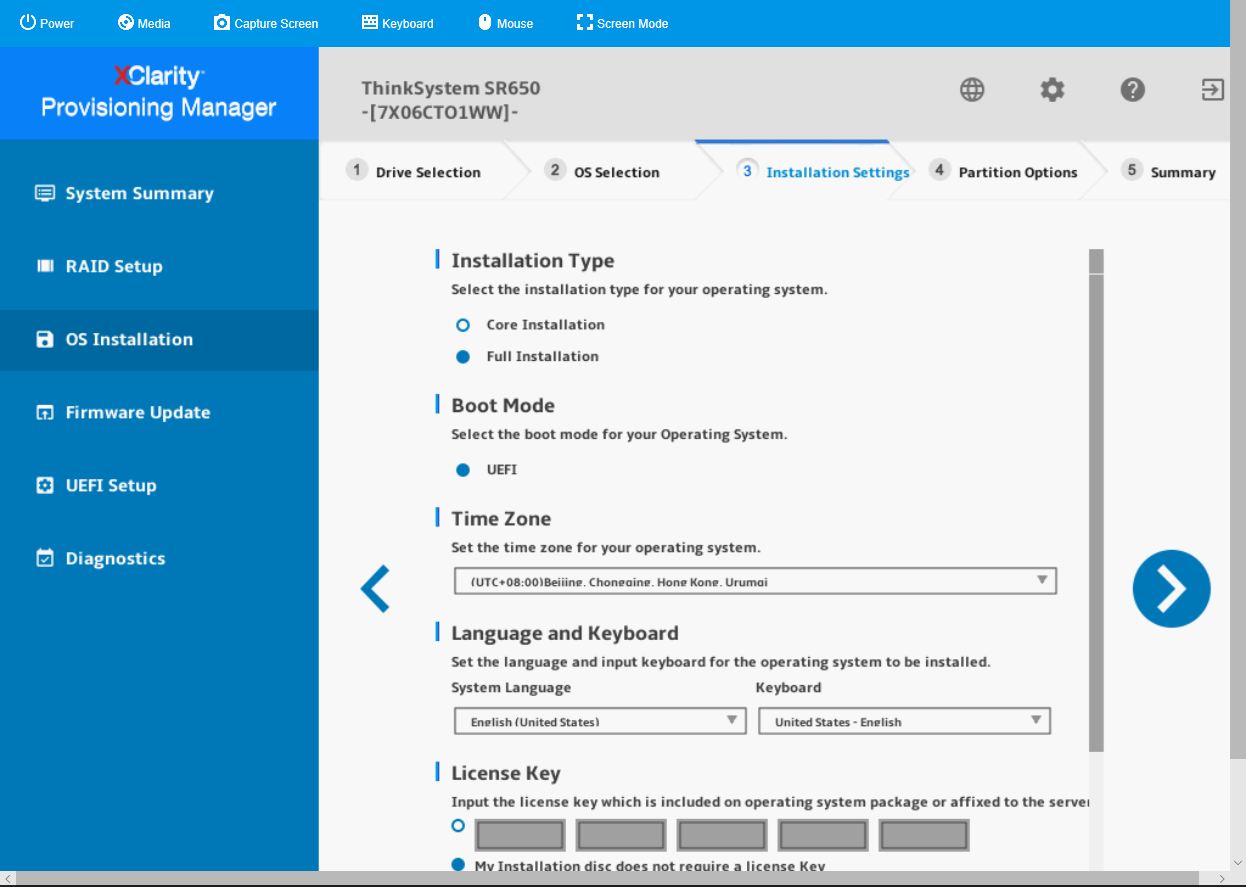The width and height of the screenshot is (1246, 887).
Task: Select the no license key required option
Action: point(458,864)
